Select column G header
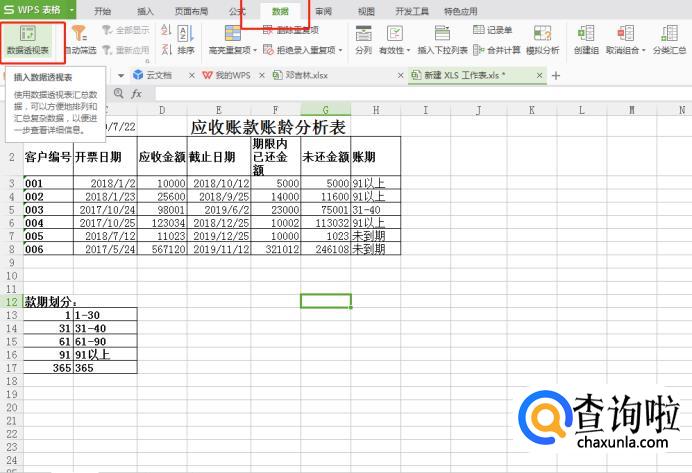Screen dimensions: 692x473 [x=326, y=109]
